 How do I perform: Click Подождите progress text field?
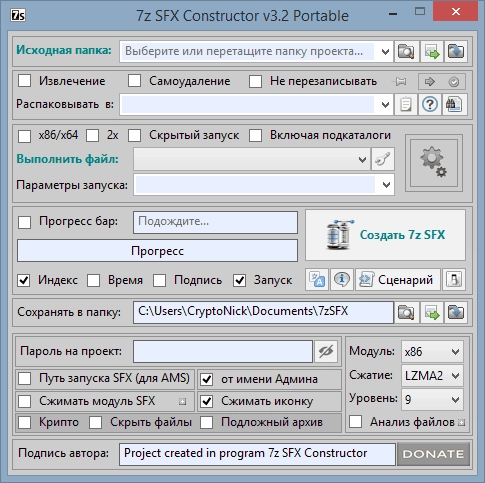[x=215, y=222]
